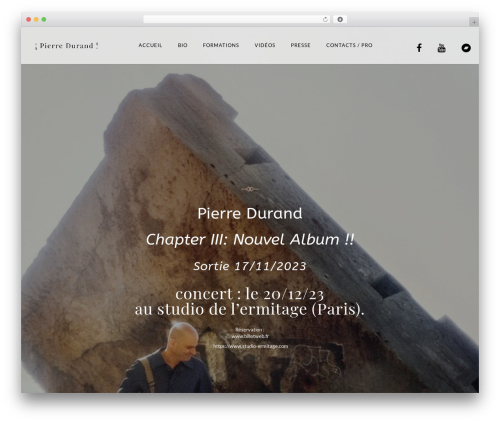Click the 'Pierre Durand' hero heading
The width and height of the screenshot is (500, 423).
[250, 213]
